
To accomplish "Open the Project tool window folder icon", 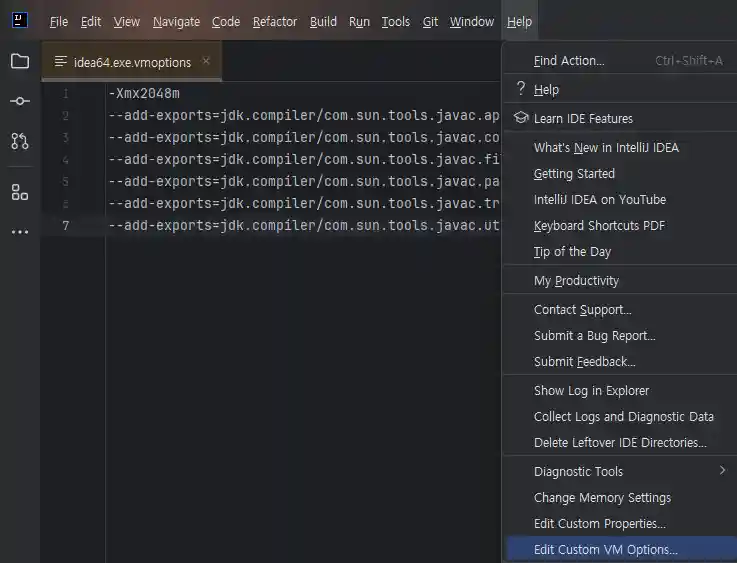I will pos(20,61).
